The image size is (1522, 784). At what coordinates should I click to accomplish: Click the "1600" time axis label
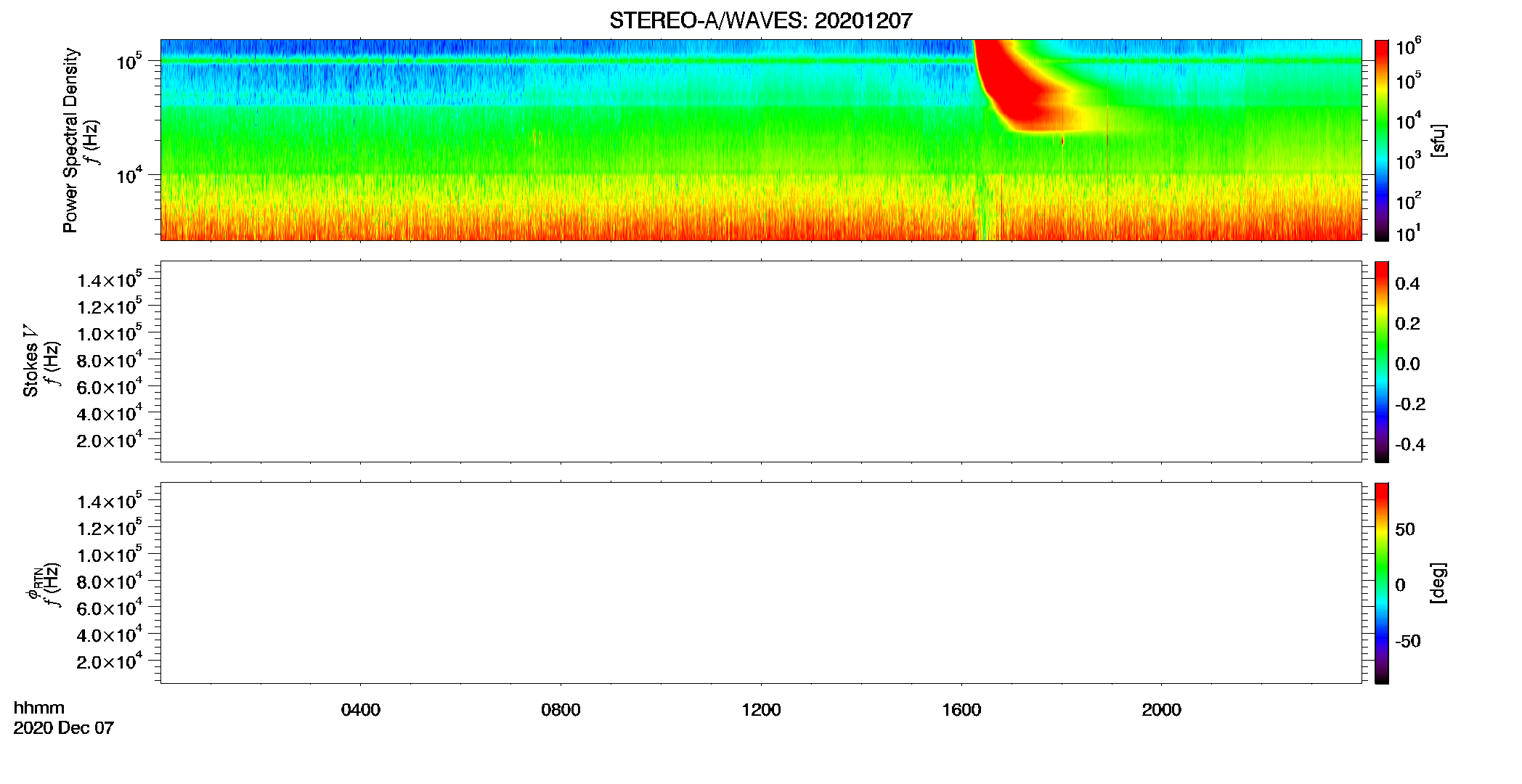[961, 710]
